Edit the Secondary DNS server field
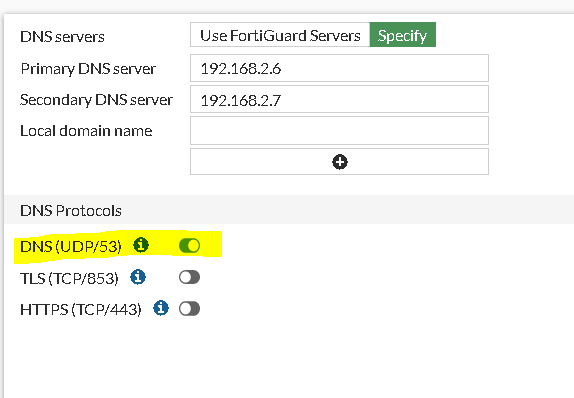 (x=339, y=99)
